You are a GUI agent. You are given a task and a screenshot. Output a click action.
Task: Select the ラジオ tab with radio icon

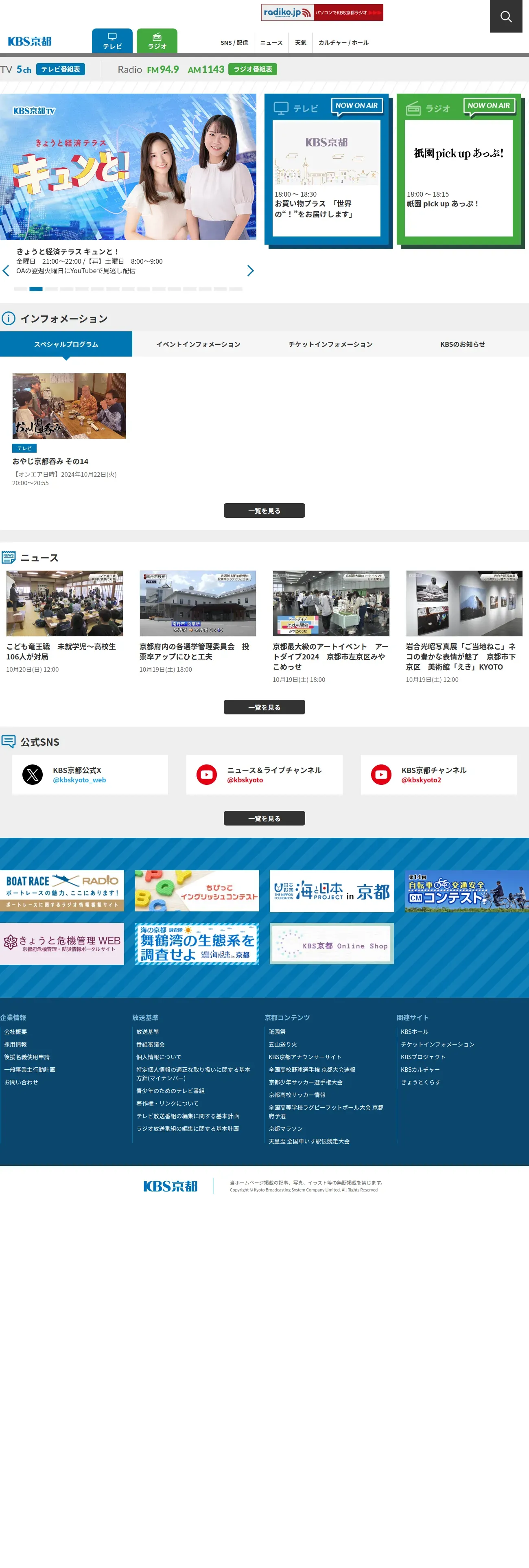pos(157,41)
